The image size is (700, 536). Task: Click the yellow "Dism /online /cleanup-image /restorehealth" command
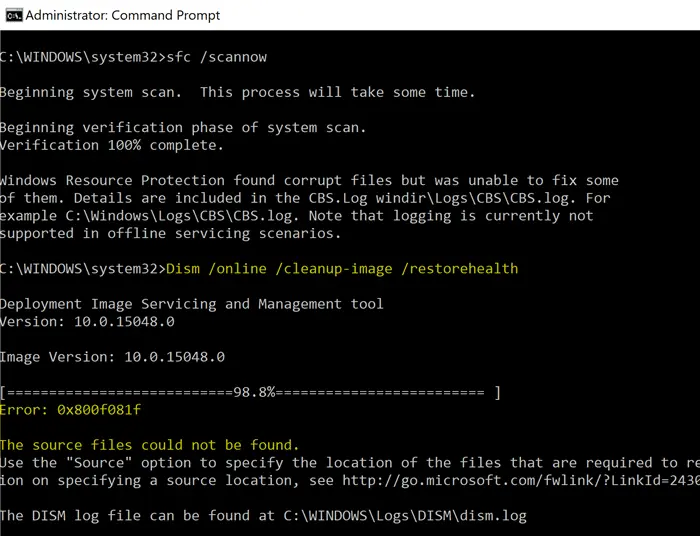pyautogui.click(x=343, y=269)
